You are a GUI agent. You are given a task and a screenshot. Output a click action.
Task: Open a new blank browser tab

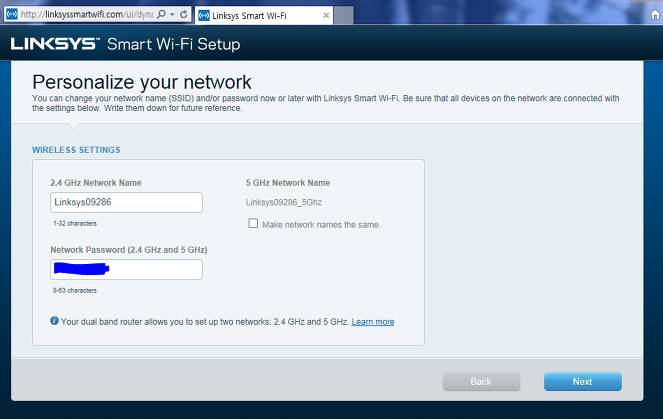point(344,16)
